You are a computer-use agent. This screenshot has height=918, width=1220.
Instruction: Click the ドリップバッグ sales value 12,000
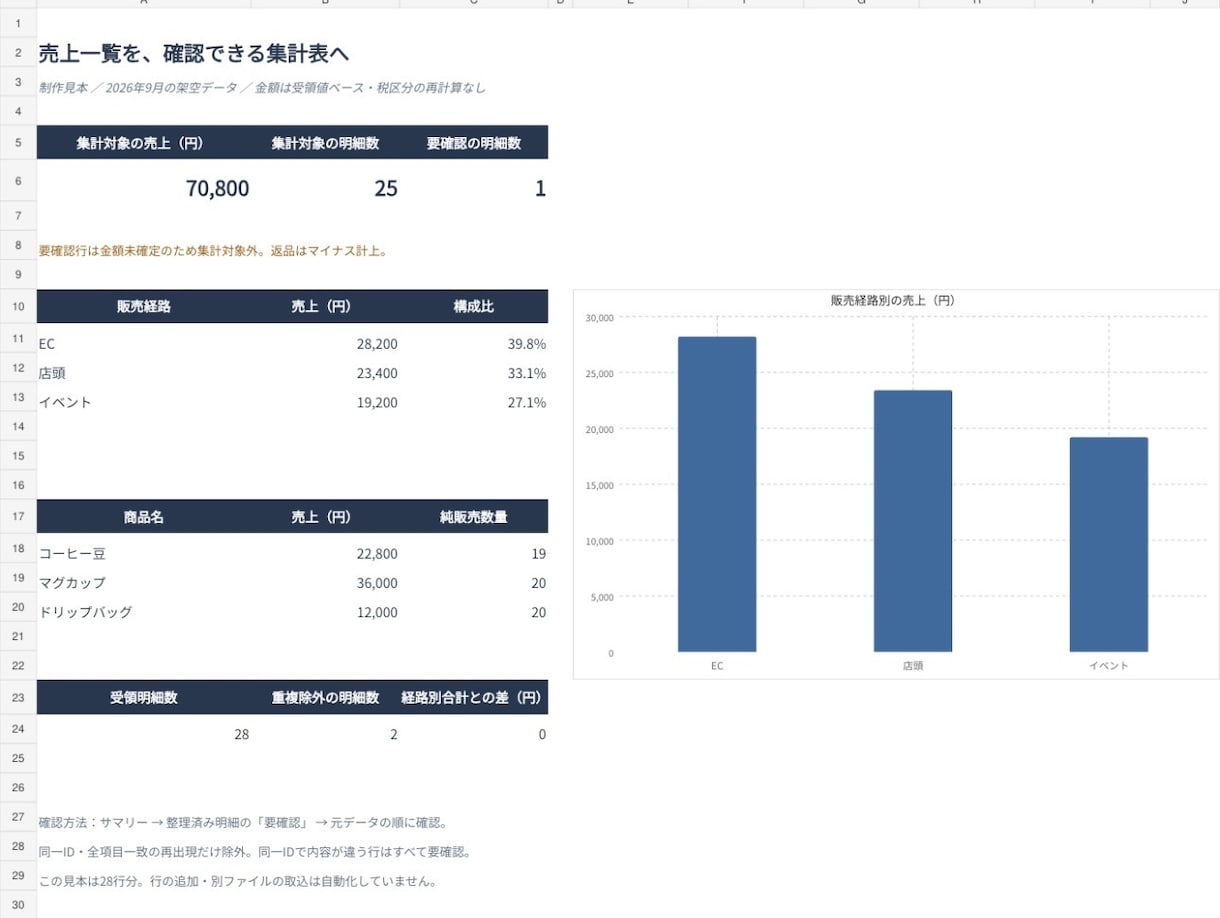(x=376, y=612)
